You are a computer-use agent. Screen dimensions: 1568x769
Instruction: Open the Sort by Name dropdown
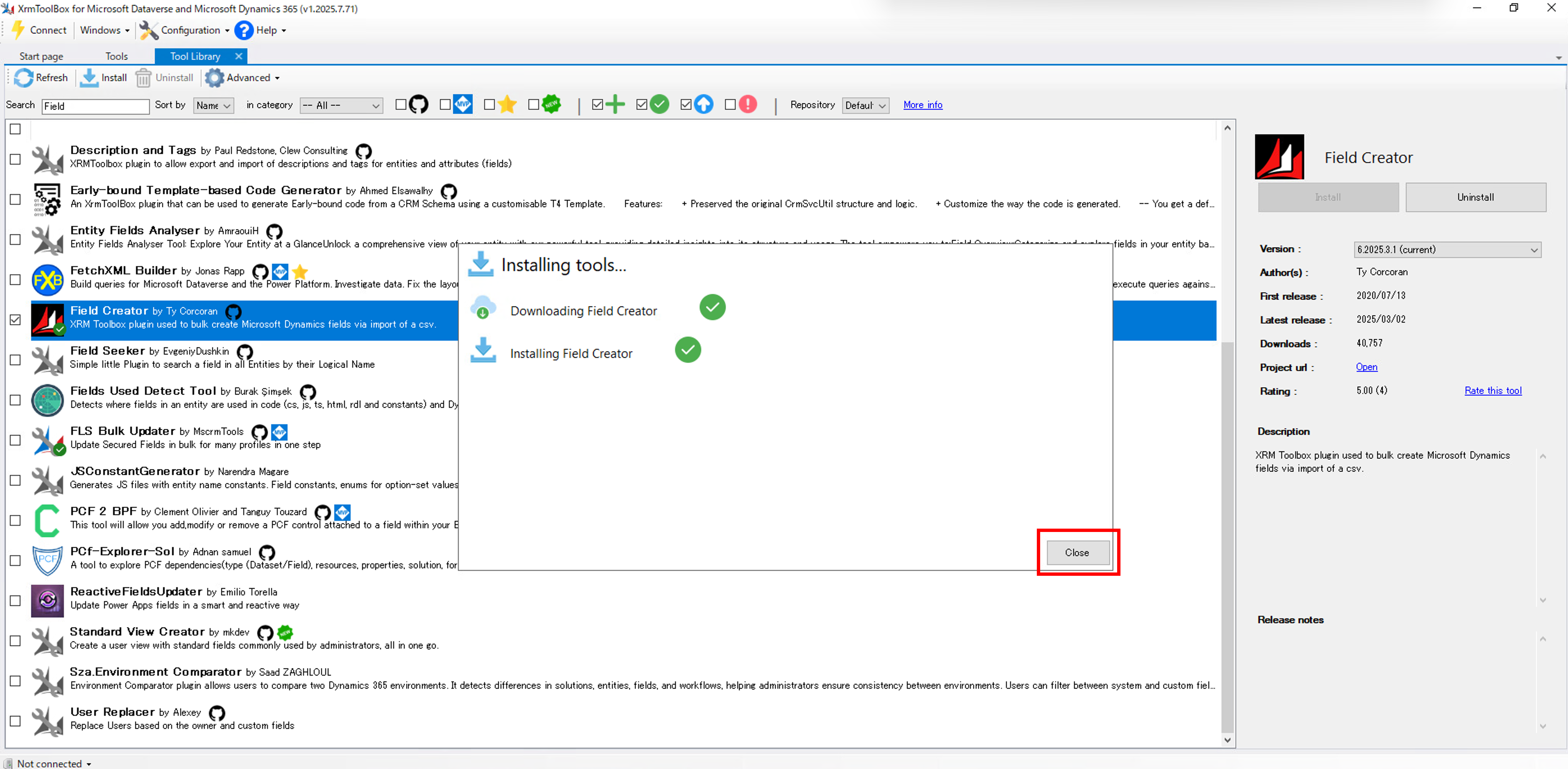pyautogui.click(x=214, y=105)
